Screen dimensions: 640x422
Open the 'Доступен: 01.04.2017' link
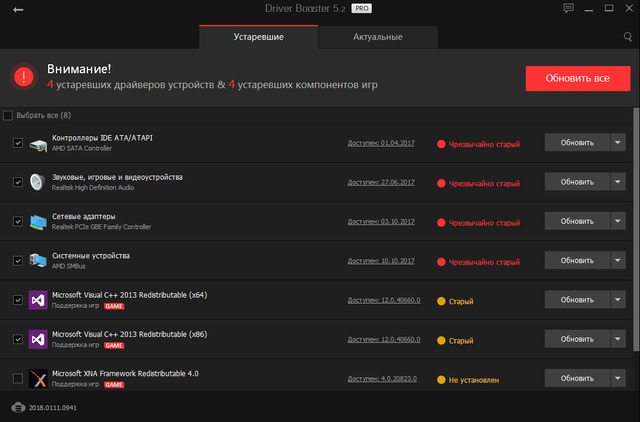(x=381, y=143)
